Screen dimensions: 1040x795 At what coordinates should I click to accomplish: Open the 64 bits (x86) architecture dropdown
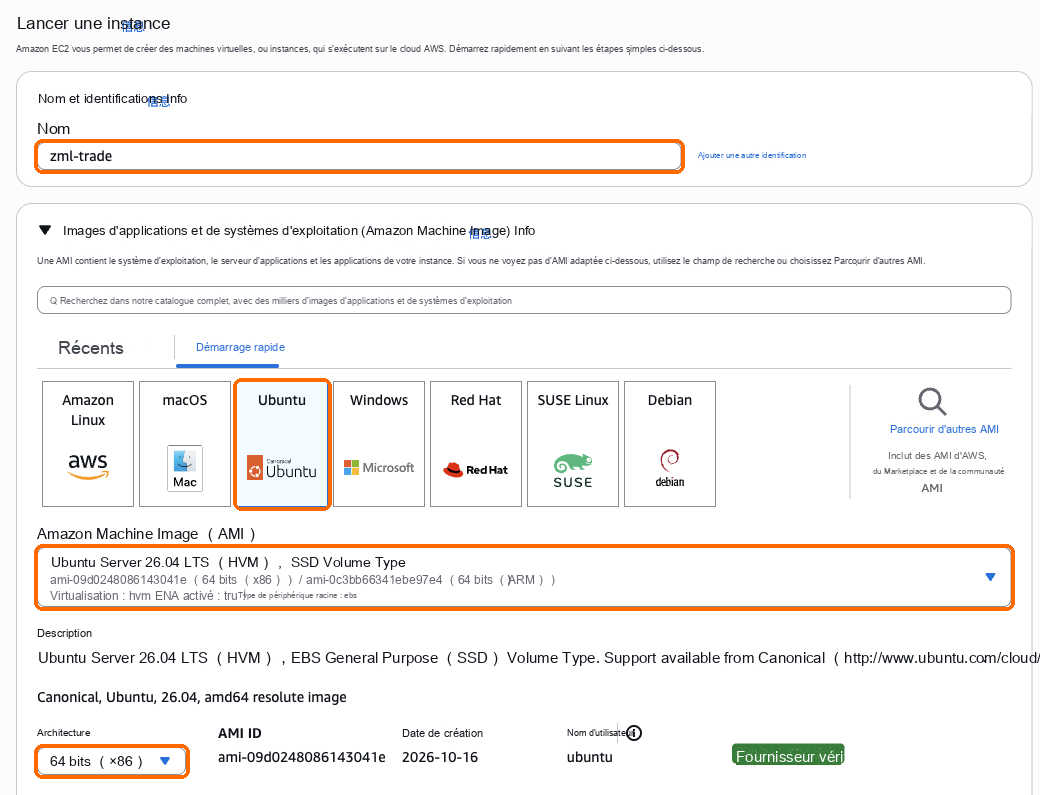111,761
